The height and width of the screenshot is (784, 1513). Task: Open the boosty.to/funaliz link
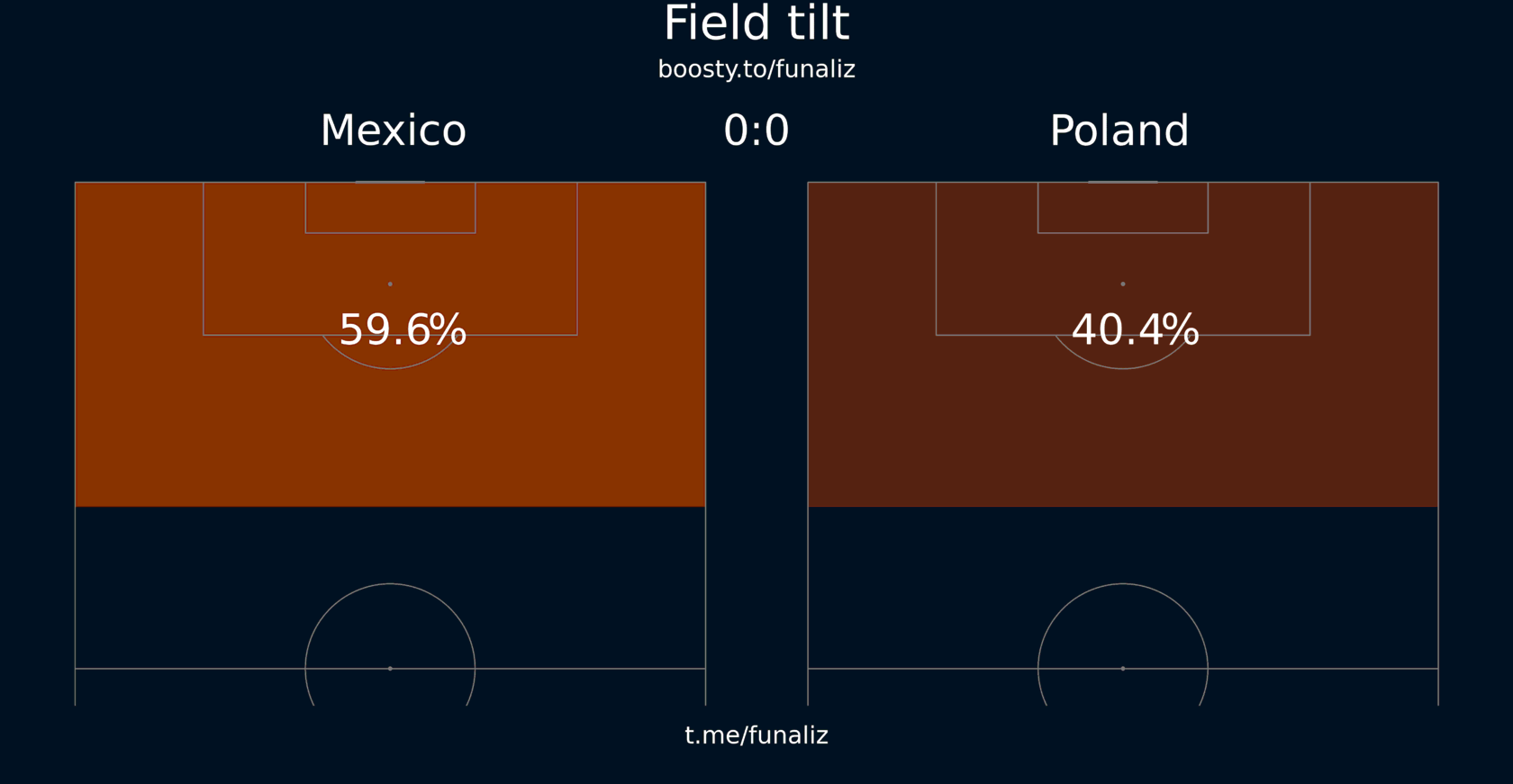tap(756, 69)
